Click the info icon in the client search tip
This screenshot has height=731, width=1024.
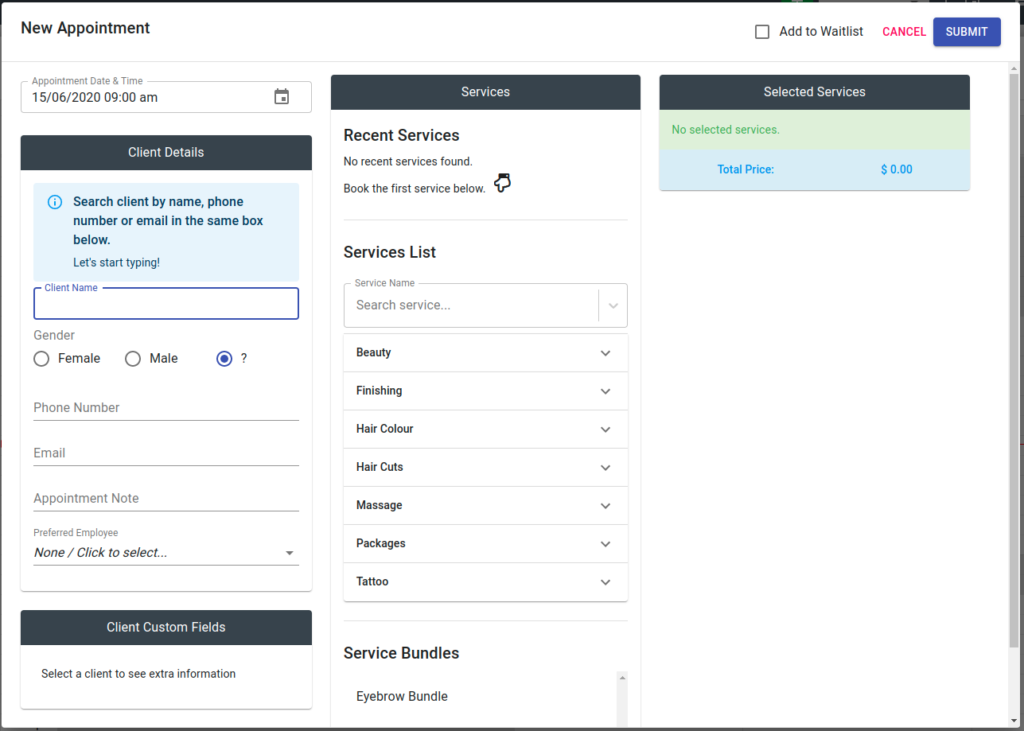53,201
